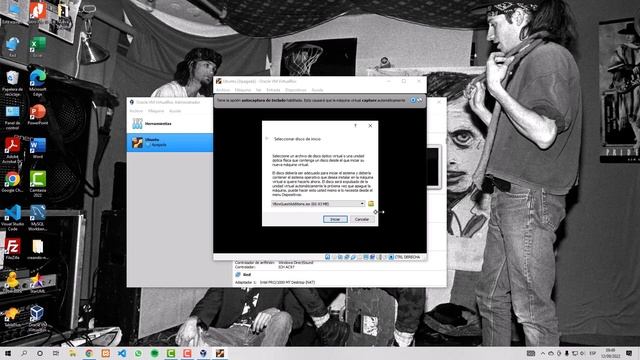Open Papelera de reciclaje desktop icon
This screenshot has width=640, height=360.
pos(12,82)
